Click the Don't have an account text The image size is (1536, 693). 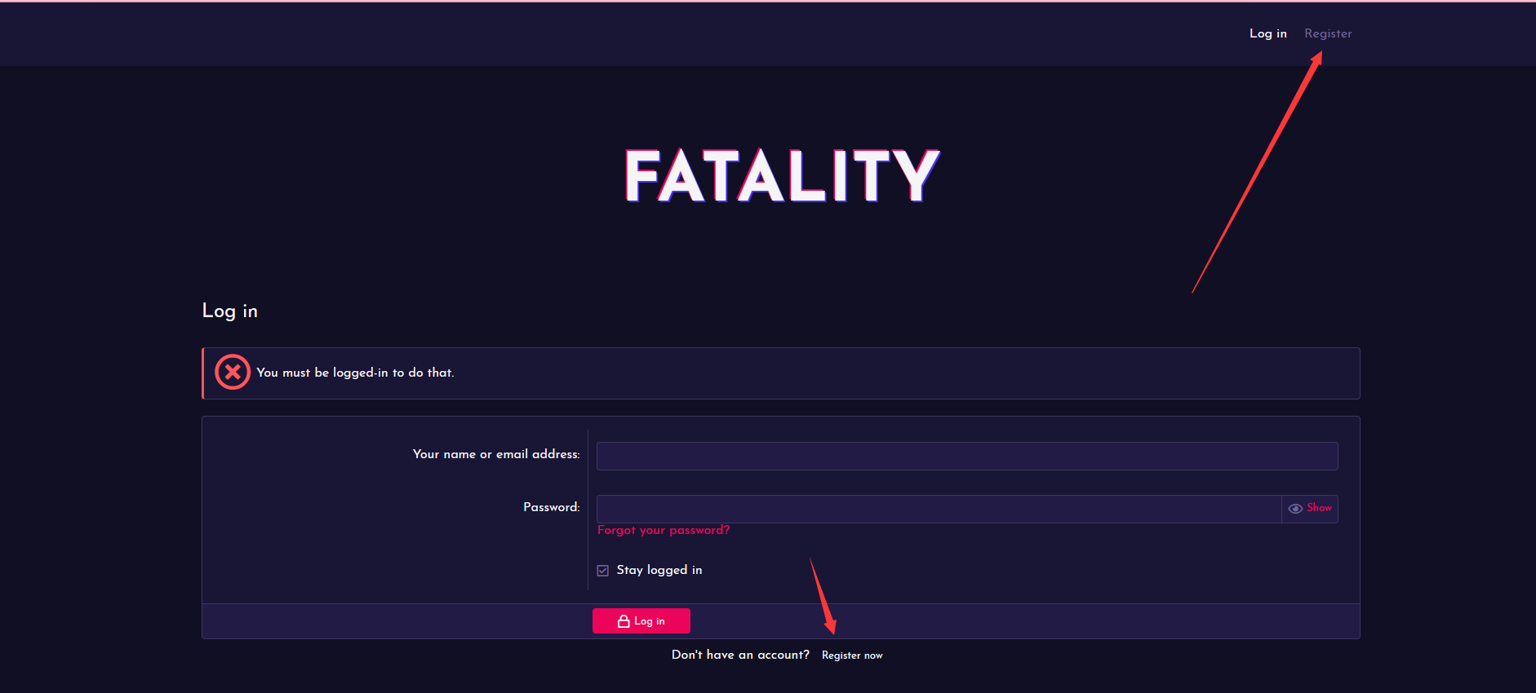tap(740, 655)
